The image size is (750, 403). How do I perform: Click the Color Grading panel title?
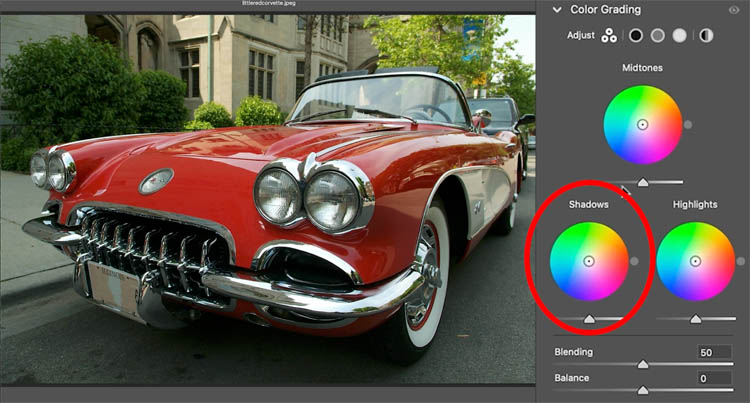coord(606,10)
